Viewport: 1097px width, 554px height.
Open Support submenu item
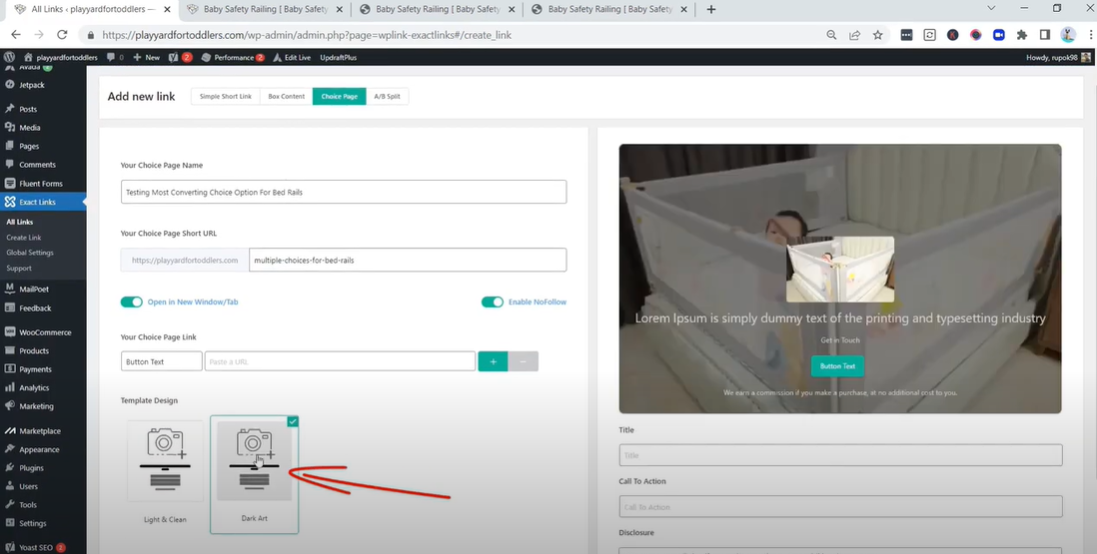pyautogui.click(x=19, y=268)
